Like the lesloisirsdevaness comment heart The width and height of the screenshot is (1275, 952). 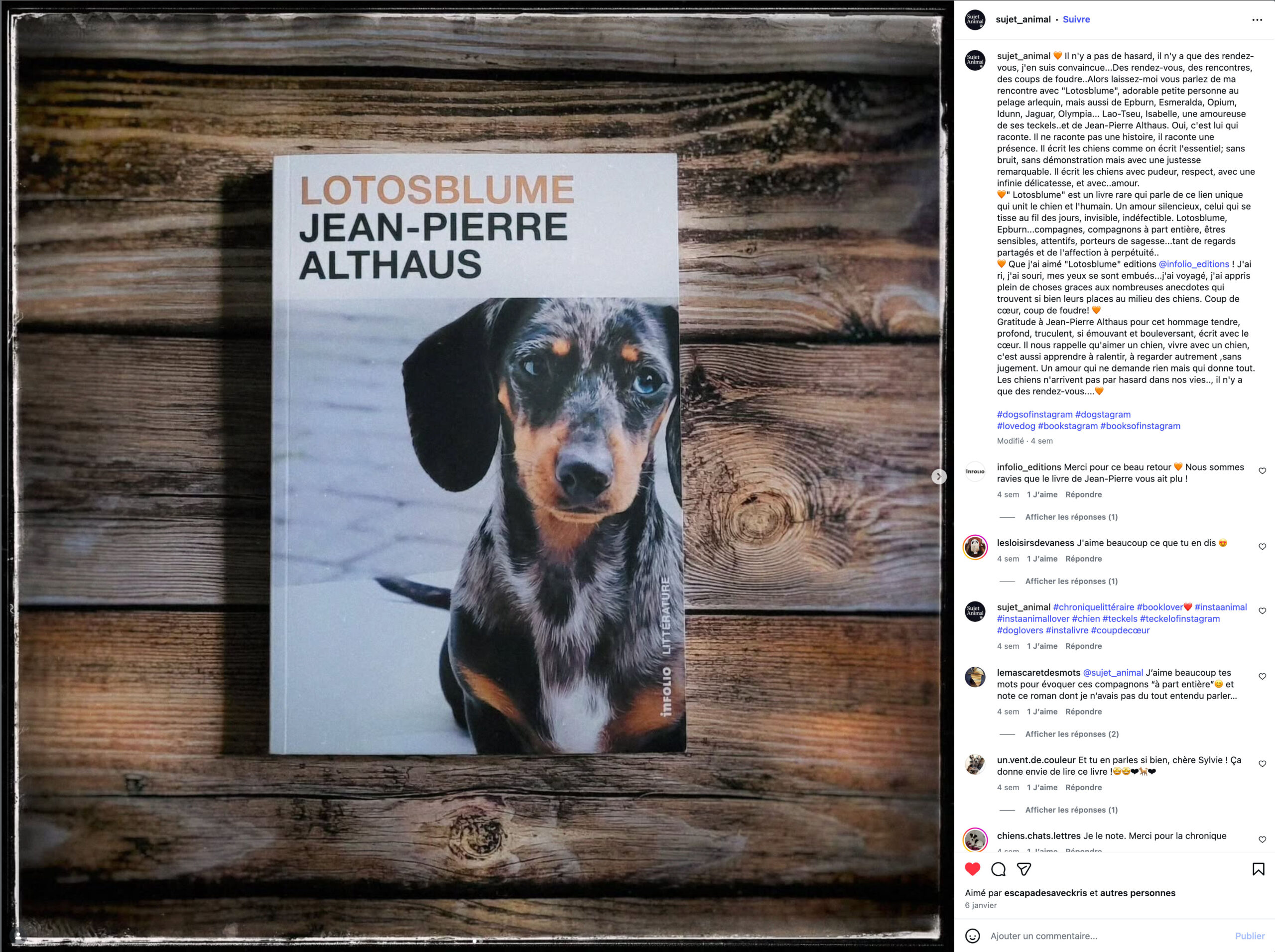[1263, 546]
